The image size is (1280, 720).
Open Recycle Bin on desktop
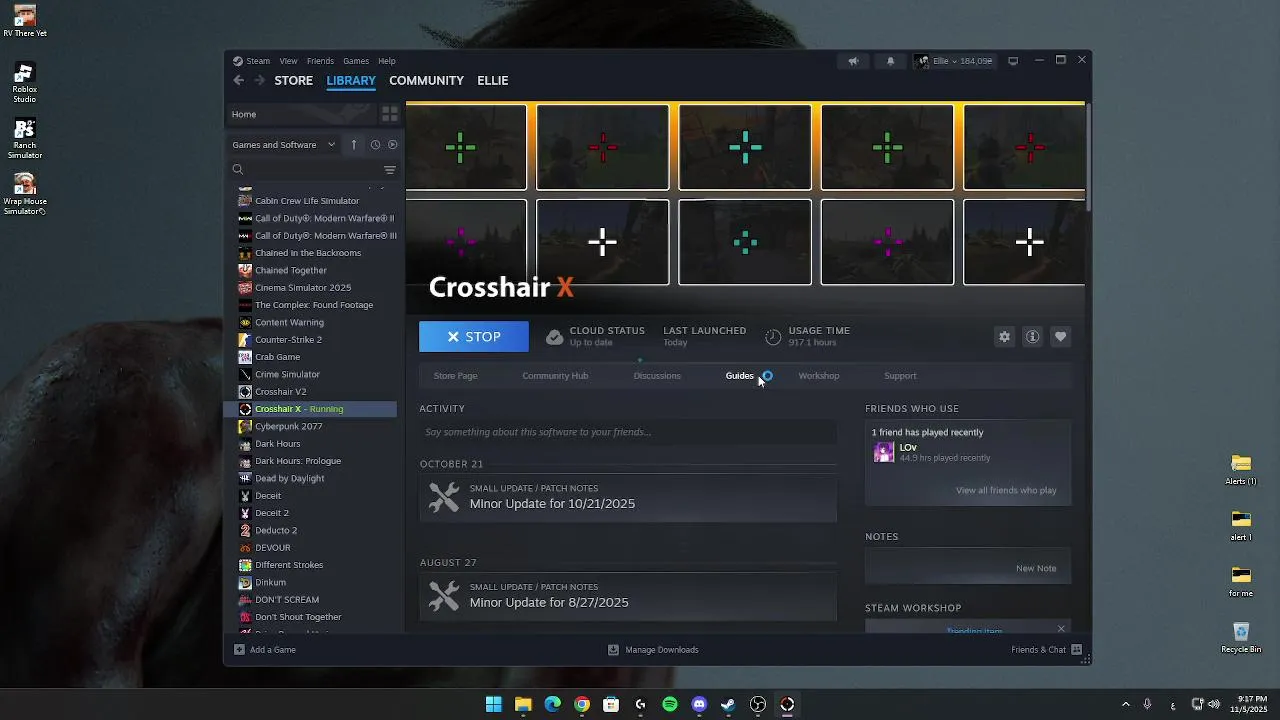click(x=1241, y=638)
